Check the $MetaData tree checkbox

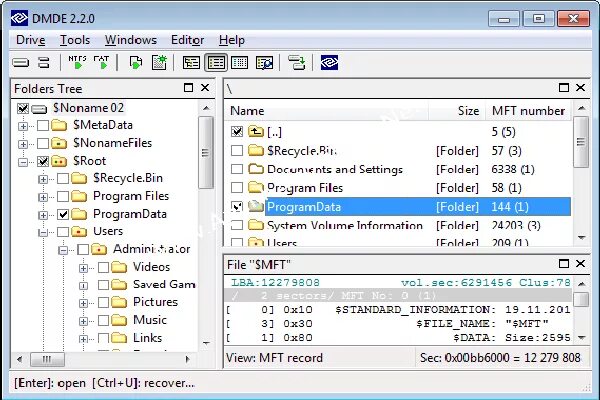(43, 125)
